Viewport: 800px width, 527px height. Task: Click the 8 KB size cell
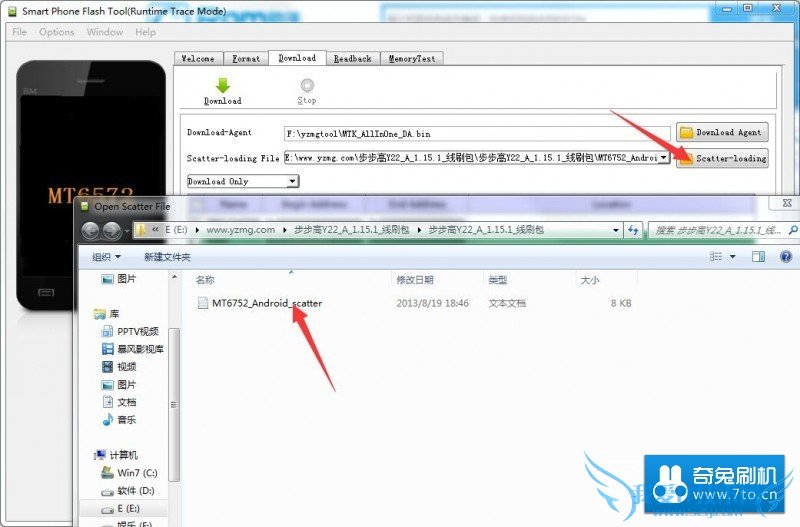point(621,303)
